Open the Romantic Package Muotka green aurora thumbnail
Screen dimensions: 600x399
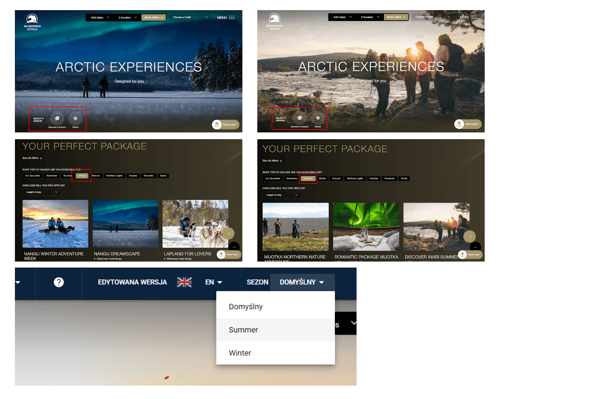point(366,226)
